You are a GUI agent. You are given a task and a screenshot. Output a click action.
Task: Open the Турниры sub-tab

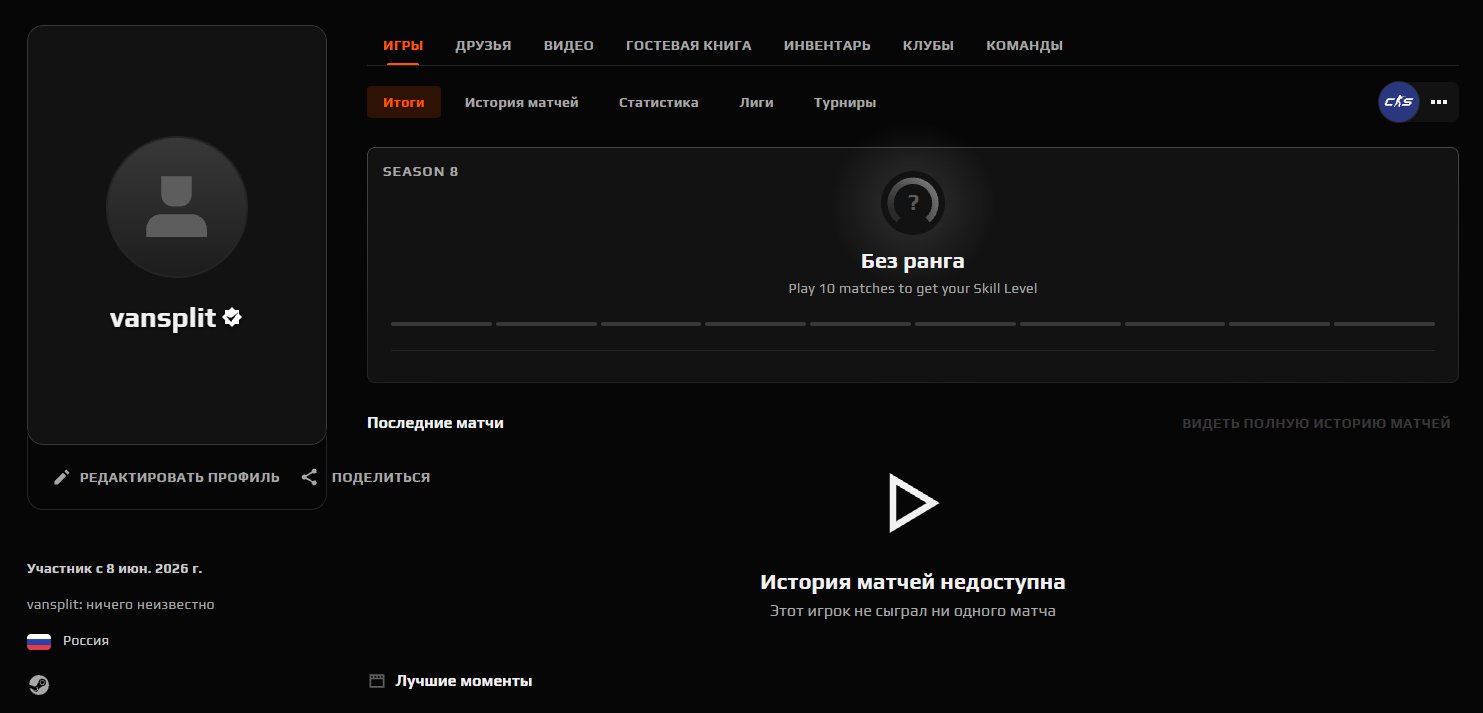point(845,102)
